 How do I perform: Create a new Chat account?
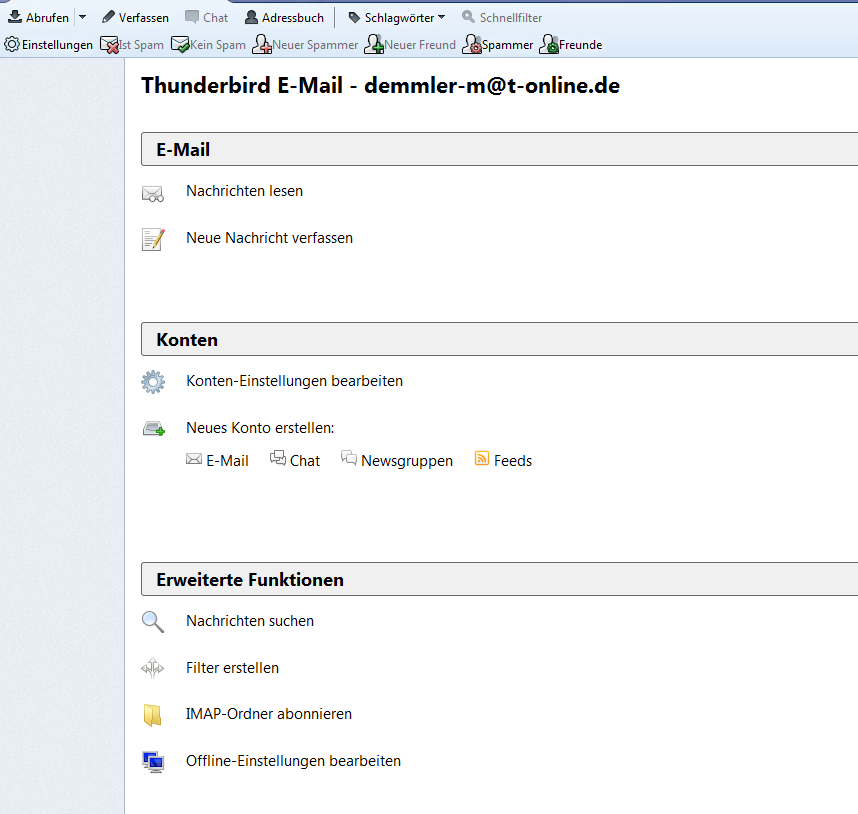click(295, 460)
